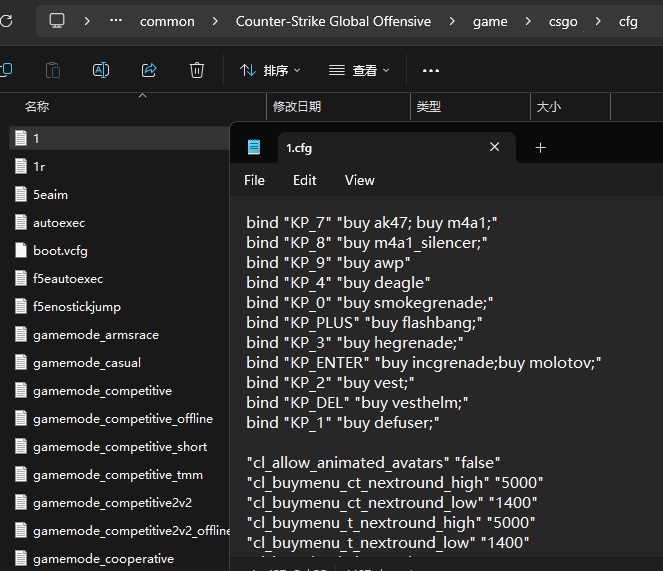This screenshot has height=571, width=663.
Task: Add a new Notepad tab with plus
Action: coord(540,147)
